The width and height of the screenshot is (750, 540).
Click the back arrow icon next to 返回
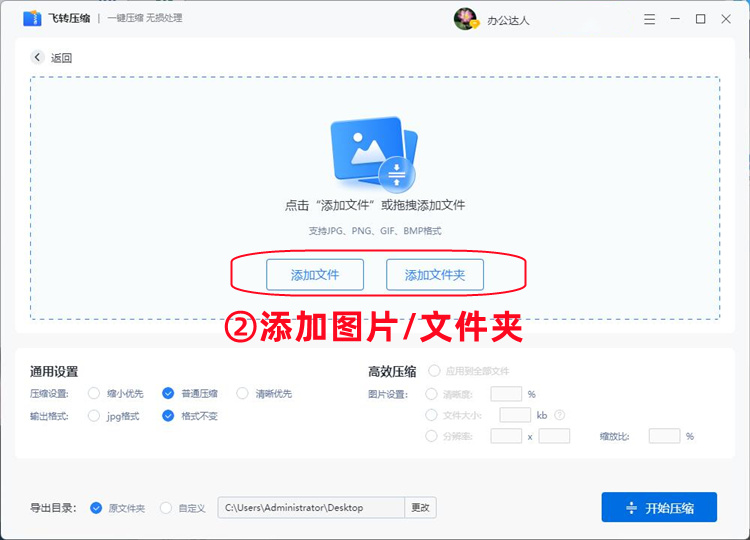(x=37, y=57)
